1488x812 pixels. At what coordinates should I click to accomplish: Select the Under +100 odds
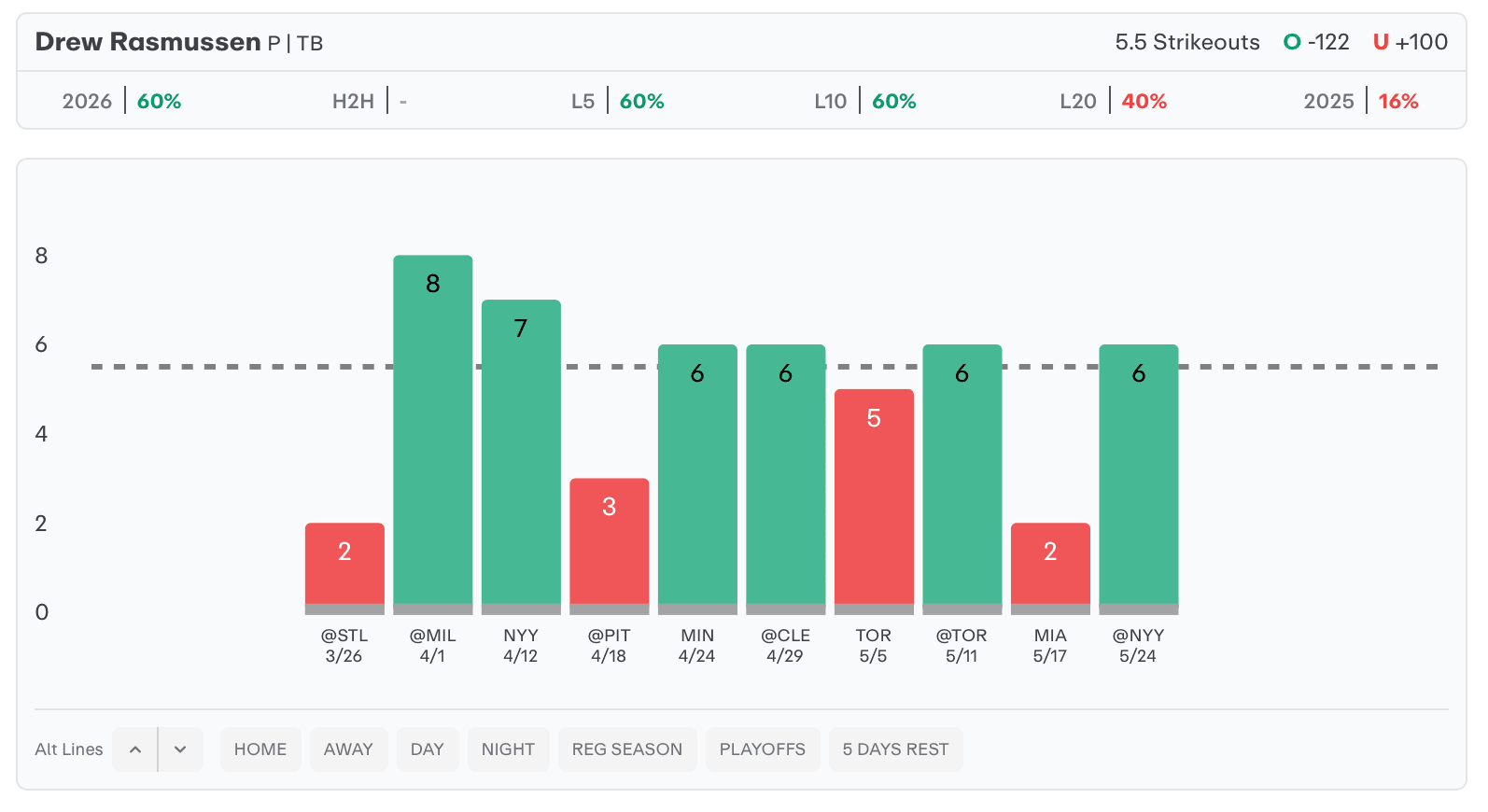coord(1411,42)
